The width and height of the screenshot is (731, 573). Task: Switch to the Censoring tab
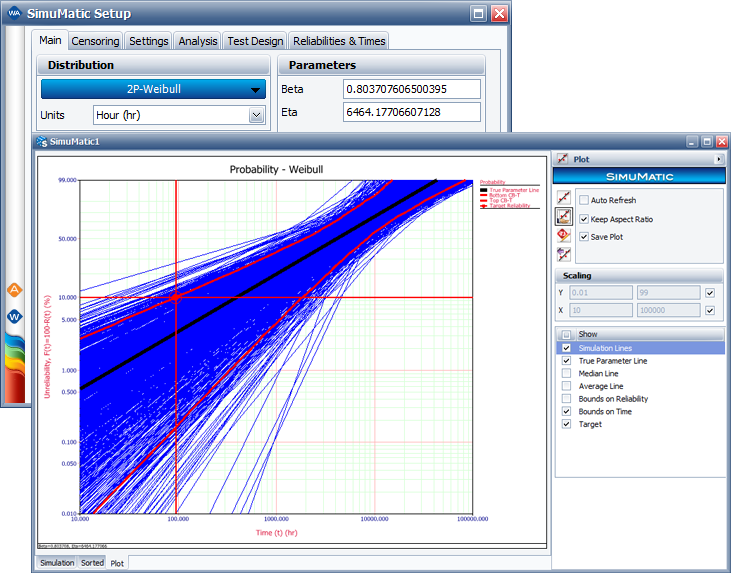coord(96,41)
